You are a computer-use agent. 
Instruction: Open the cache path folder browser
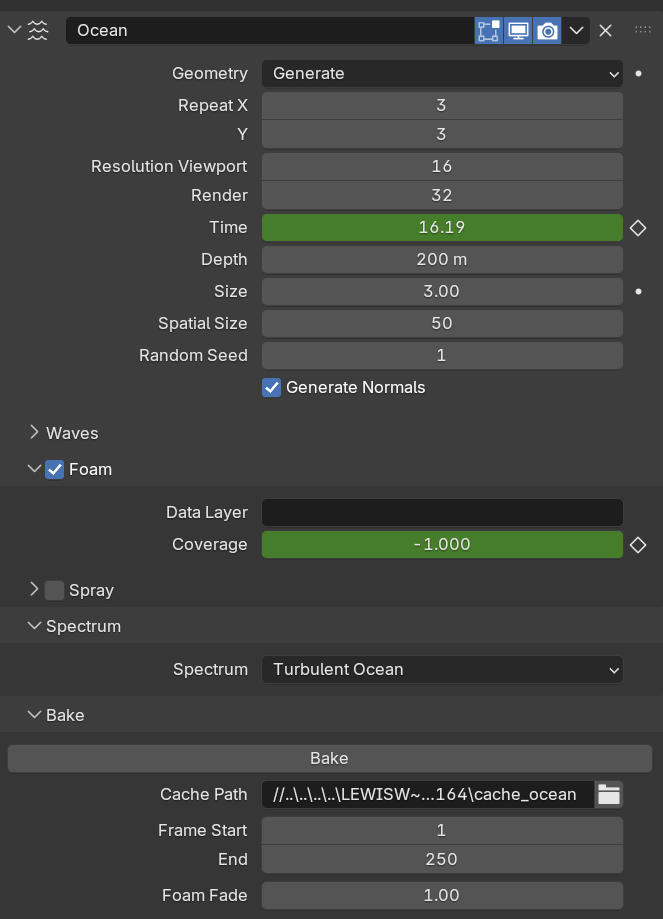point(608,795)
